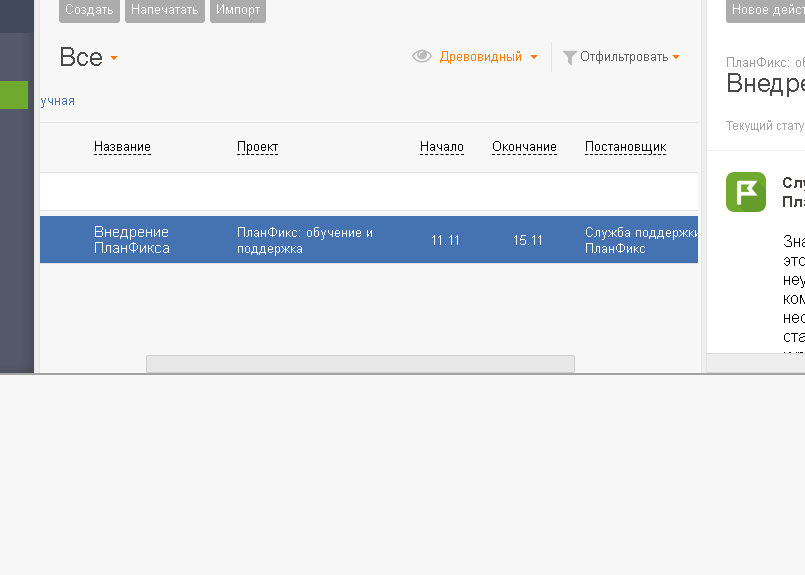This screenshot has width=805, height=575.
Task: Click the Новое действие button
Action: click(x=765, y=10)
